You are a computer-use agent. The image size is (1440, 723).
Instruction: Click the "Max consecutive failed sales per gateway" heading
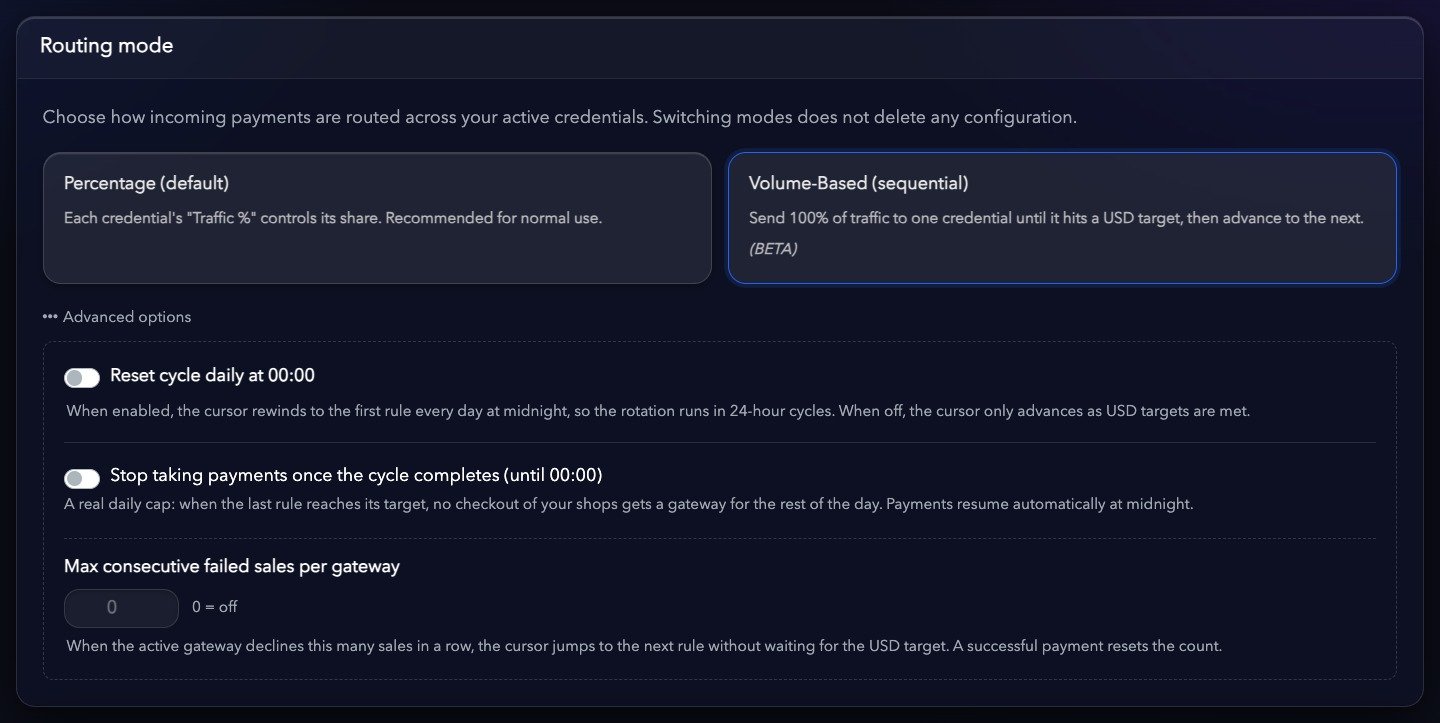click(232, 566)
